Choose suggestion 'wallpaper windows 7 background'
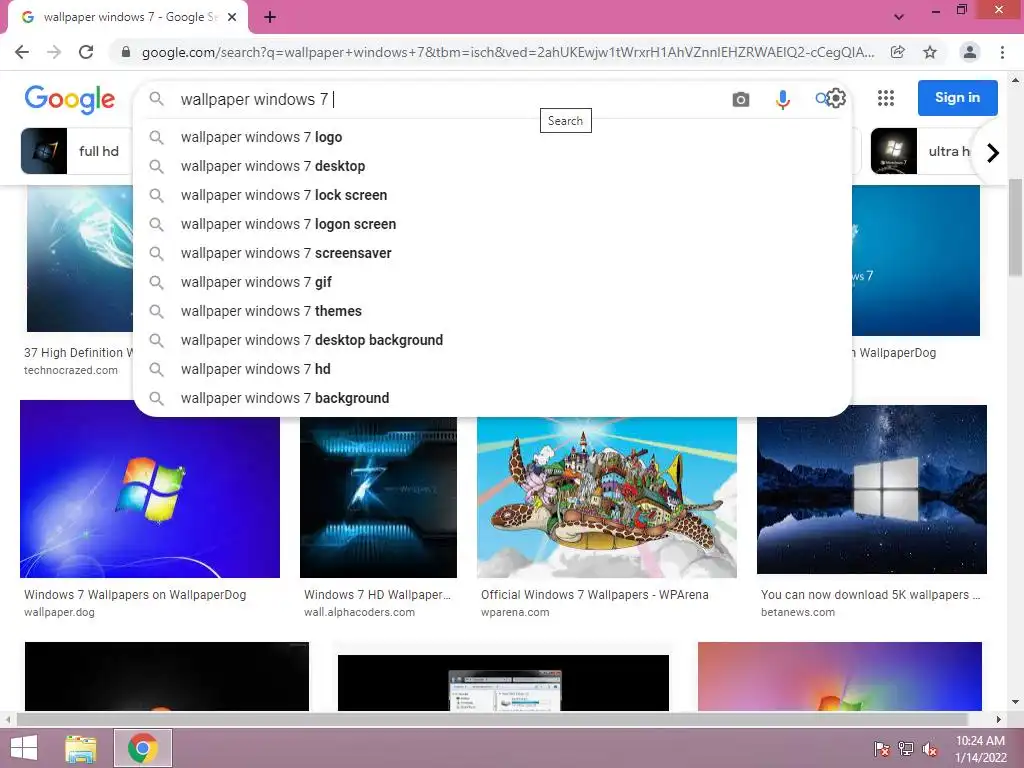Viewport: 1024px width, 768px height. pyautogui.click(x=492, y=398)
